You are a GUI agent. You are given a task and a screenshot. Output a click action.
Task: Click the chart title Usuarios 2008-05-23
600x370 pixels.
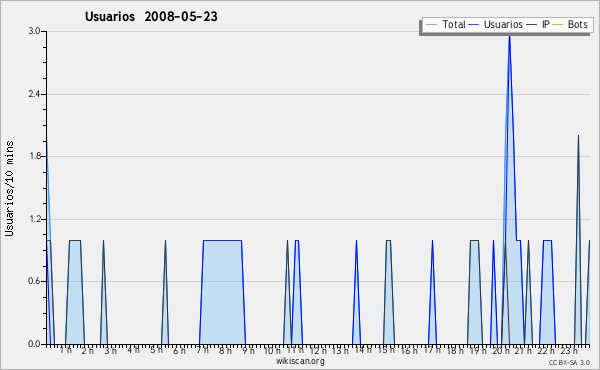pos(151,16)
